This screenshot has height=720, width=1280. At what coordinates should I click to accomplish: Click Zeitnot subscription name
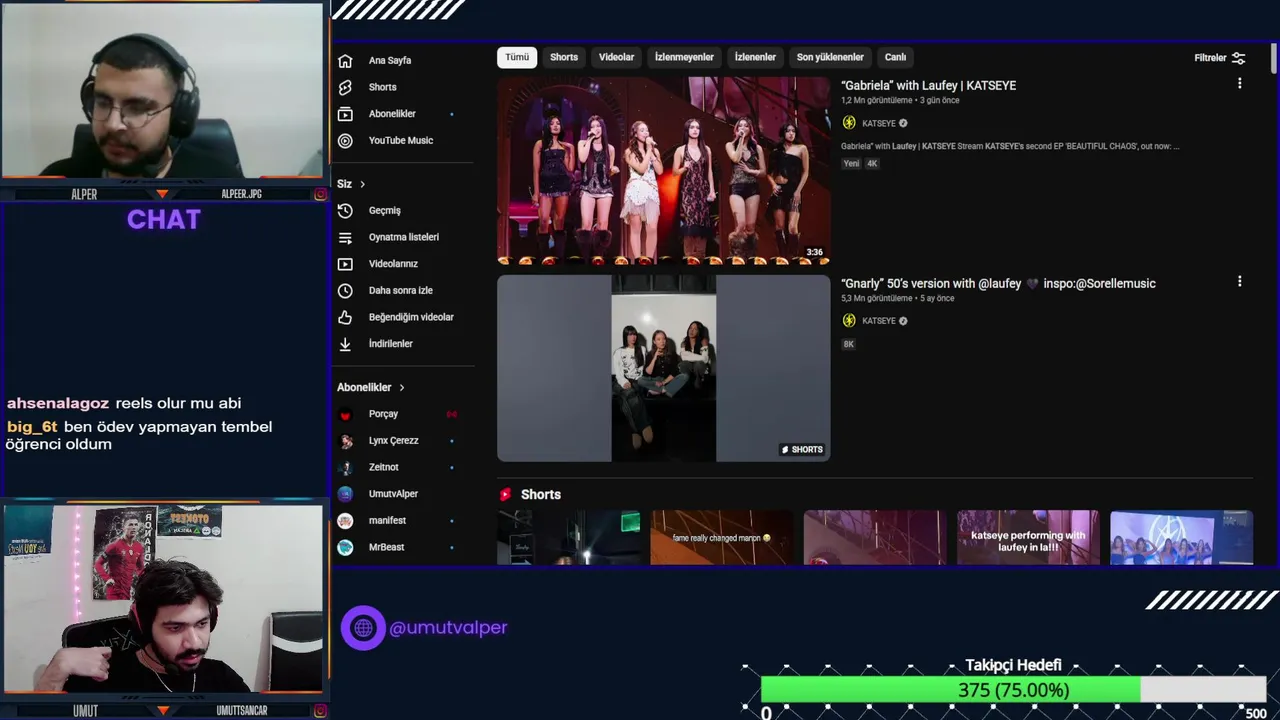[x=383, y=467]
